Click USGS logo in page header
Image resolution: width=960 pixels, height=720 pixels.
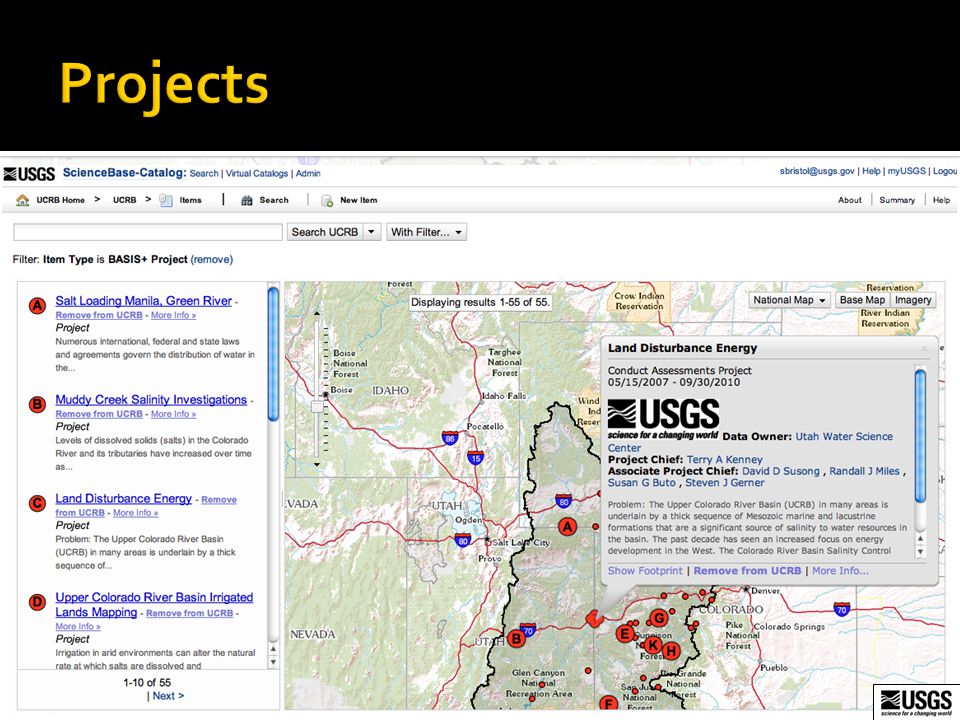click(29, 174)
